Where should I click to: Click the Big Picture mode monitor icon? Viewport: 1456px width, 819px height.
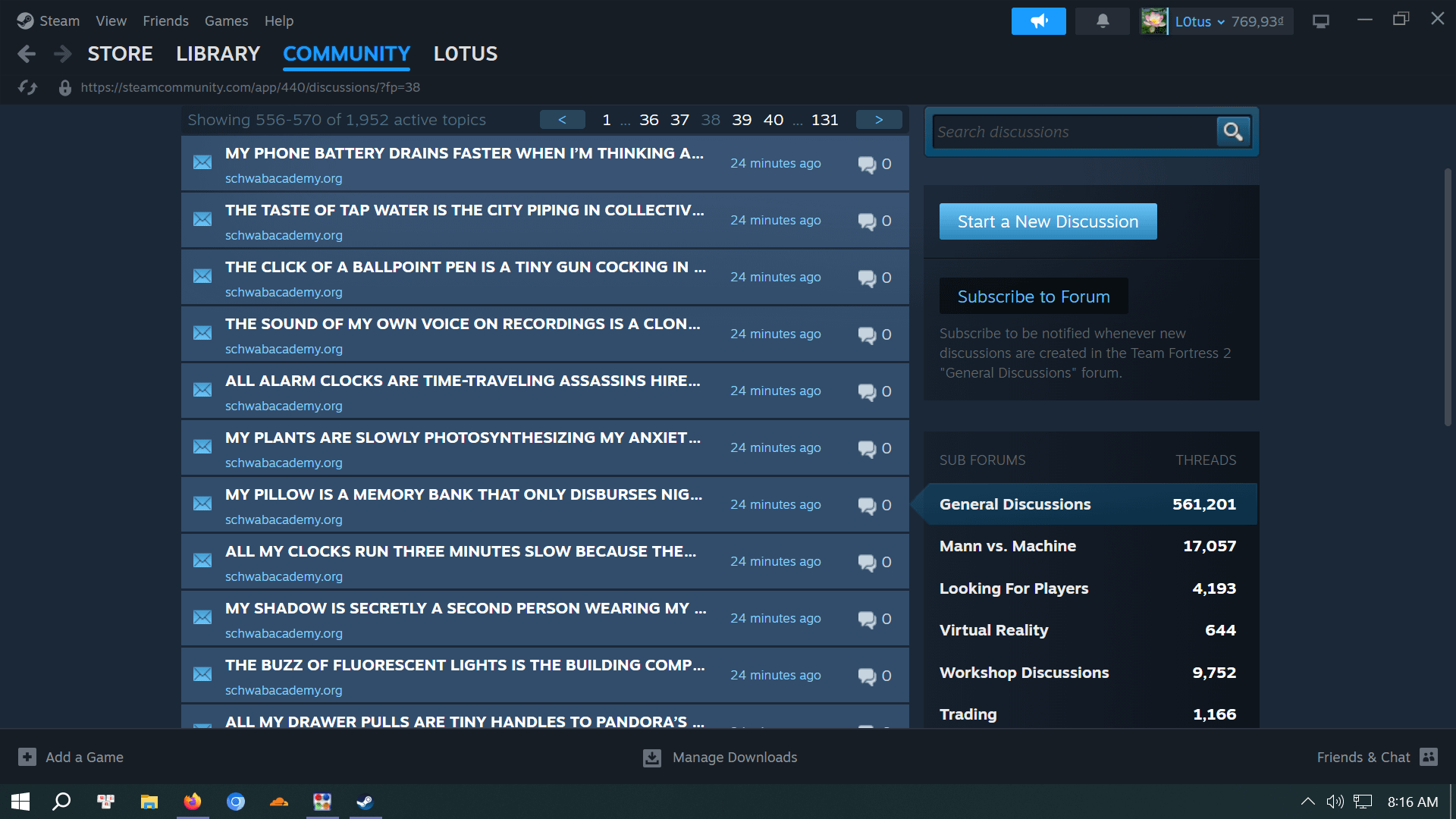click(x=1321, y=21)
